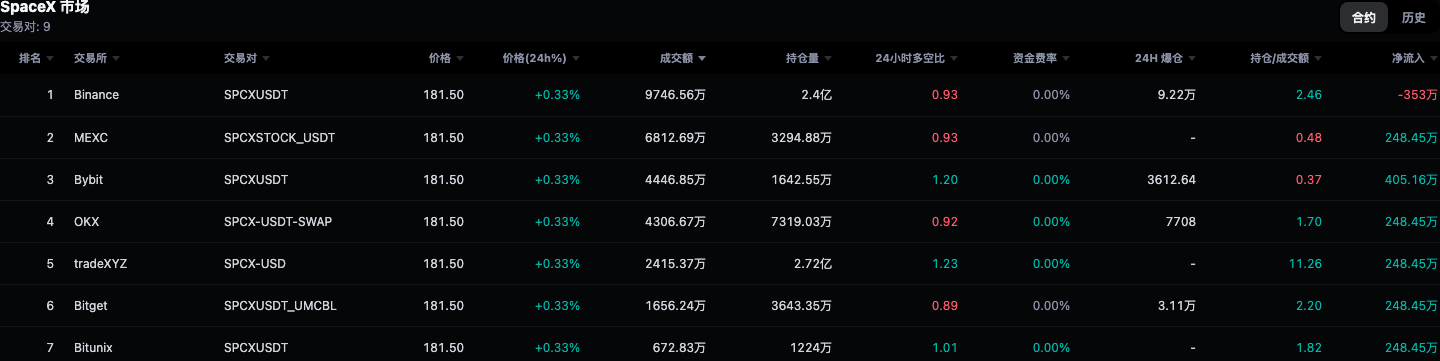Click MEXC volume 6812.69万
The width and height of the screenshot is (1440, 361).
coord(675,137)
